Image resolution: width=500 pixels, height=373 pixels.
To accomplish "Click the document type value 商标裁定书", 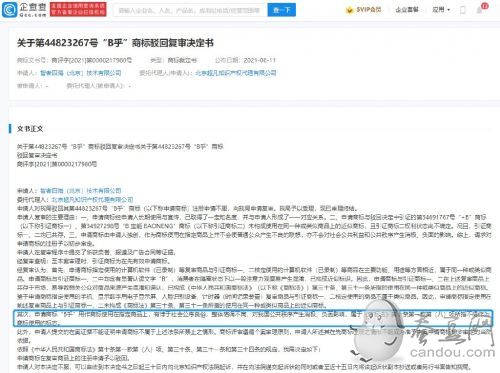I will point(182,60).
